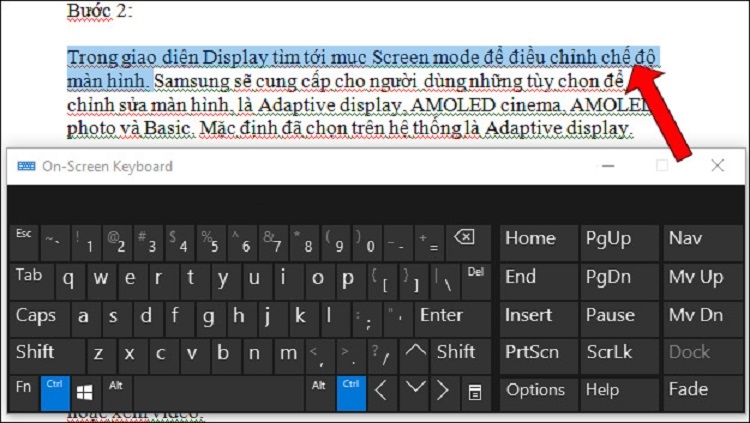Screen dimensions: 750x423
Task: Click the Mv Up key
Action: click(x=703, y=281)
